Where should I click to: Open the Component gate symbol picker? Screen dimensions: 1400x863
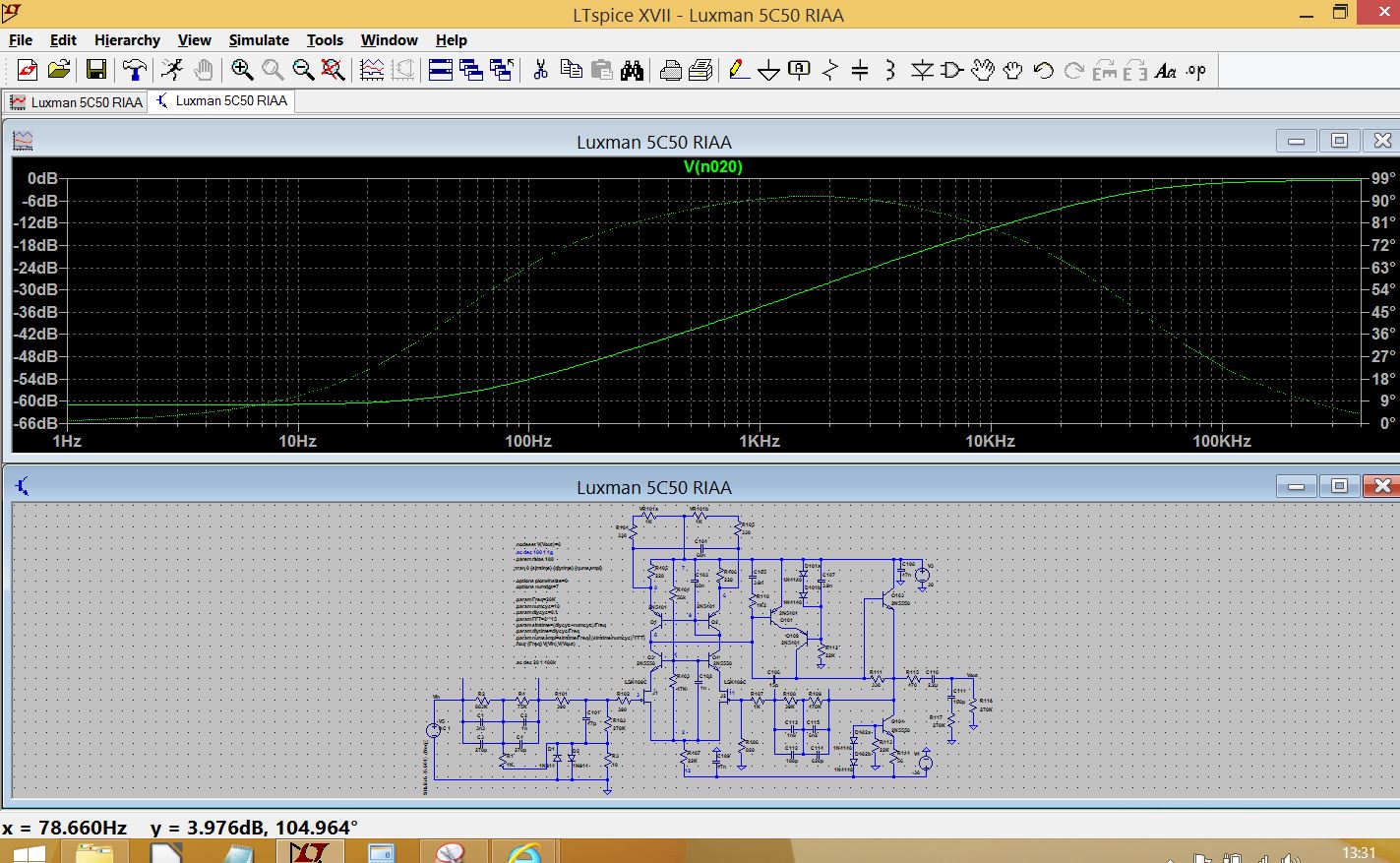click(952, 70)
